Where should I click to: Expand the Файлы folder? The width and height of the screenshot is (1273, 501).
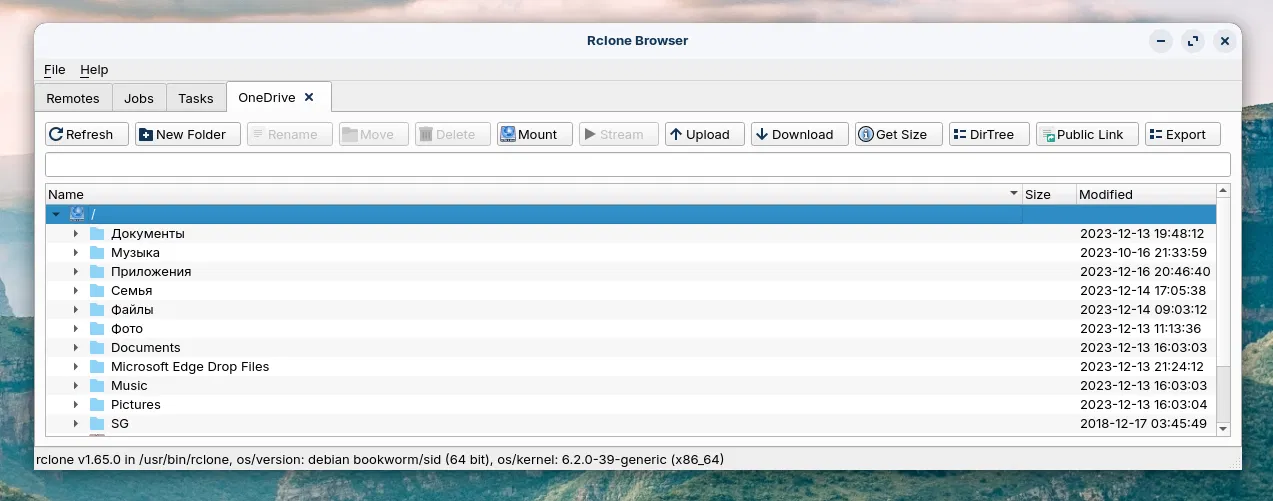click(75, 309)
